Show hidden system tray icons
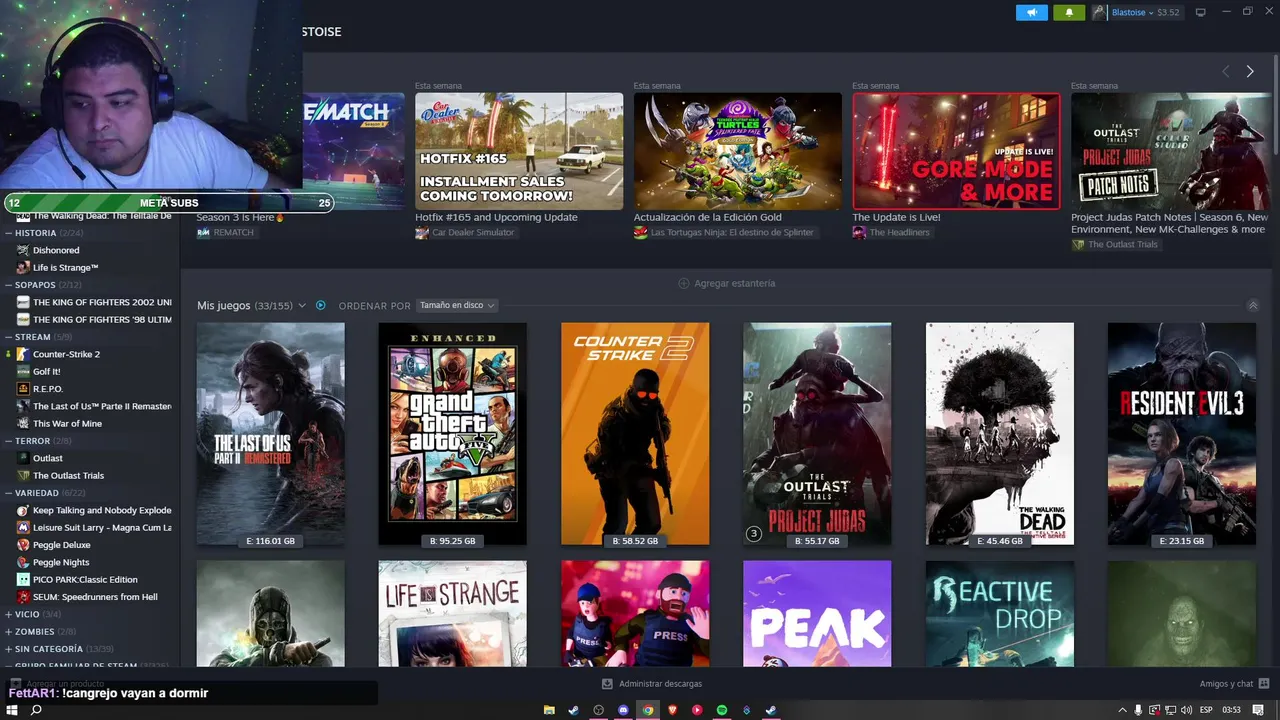This screenshot has height=720, width=1280. coord(1122,710)
